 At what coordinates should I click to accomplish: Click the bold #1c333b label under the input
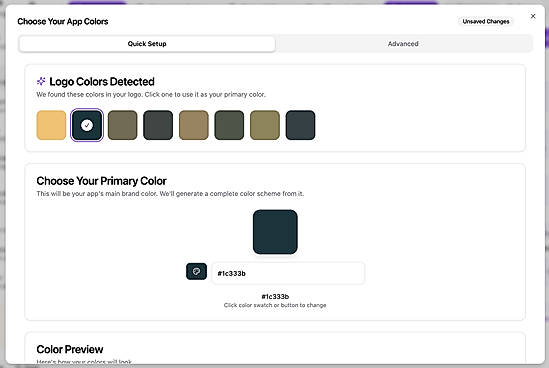point(275,297)
